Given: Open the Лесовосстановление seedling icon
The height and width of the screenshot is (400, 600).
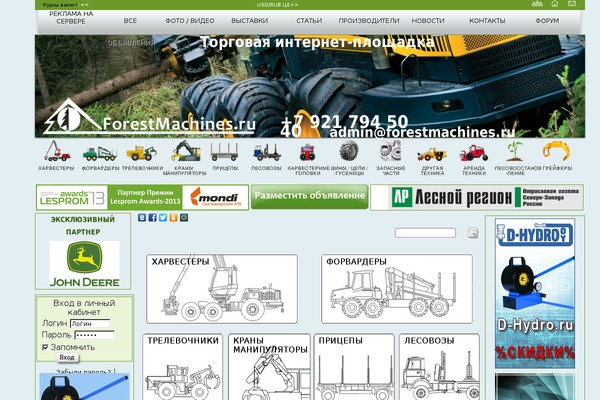Looking at the screenshot, I should (x=515, y=150).
